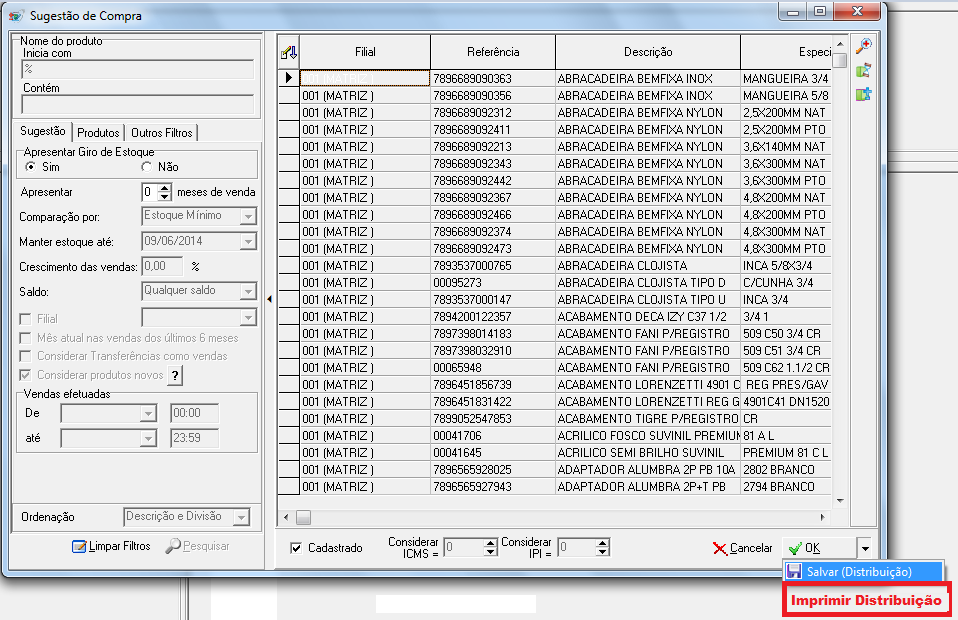
Task: Click the OK button
Action: point(819,549)
